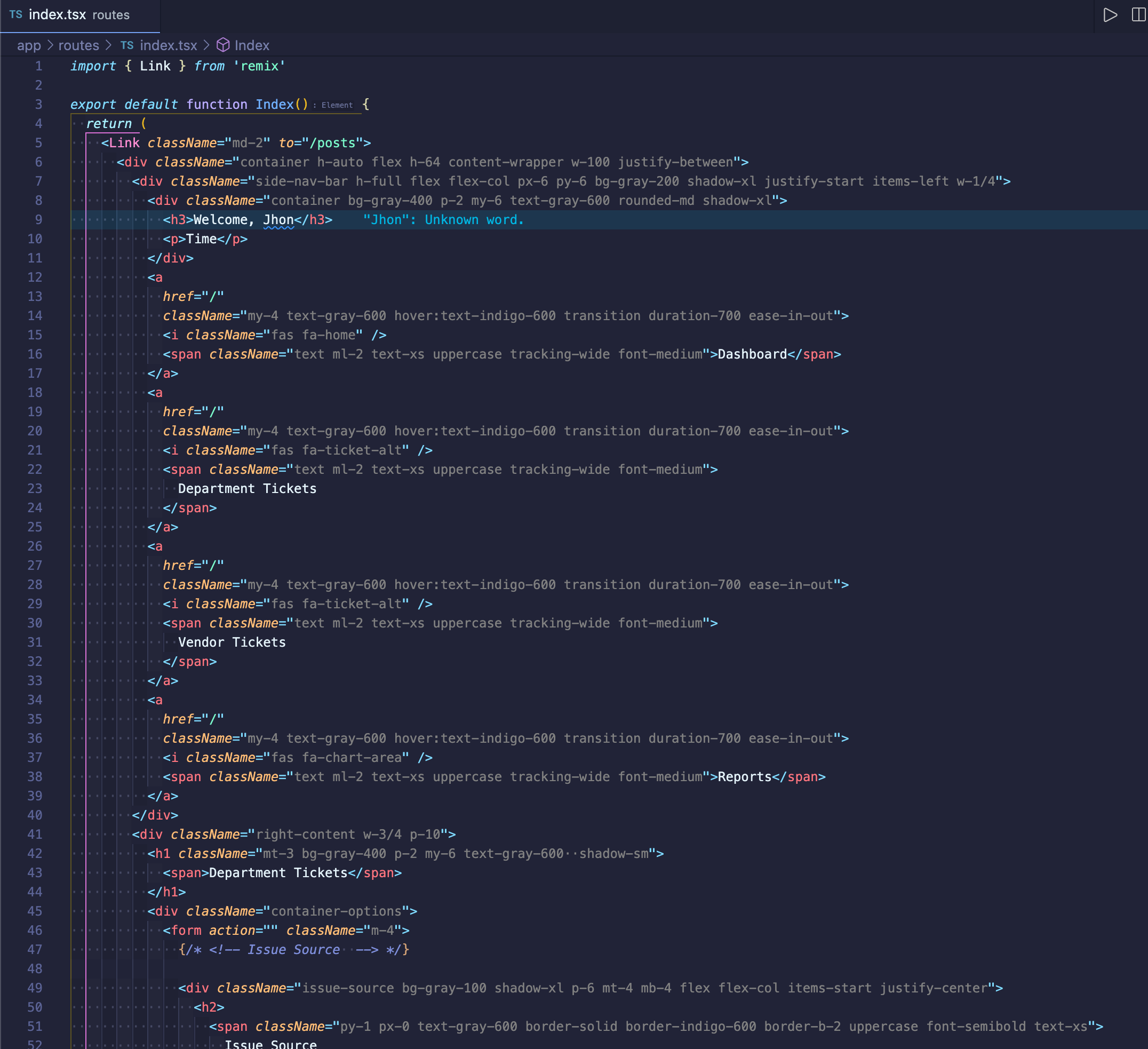
Task: Click Department Tickets span on line 43
Action: coord(278,873)
